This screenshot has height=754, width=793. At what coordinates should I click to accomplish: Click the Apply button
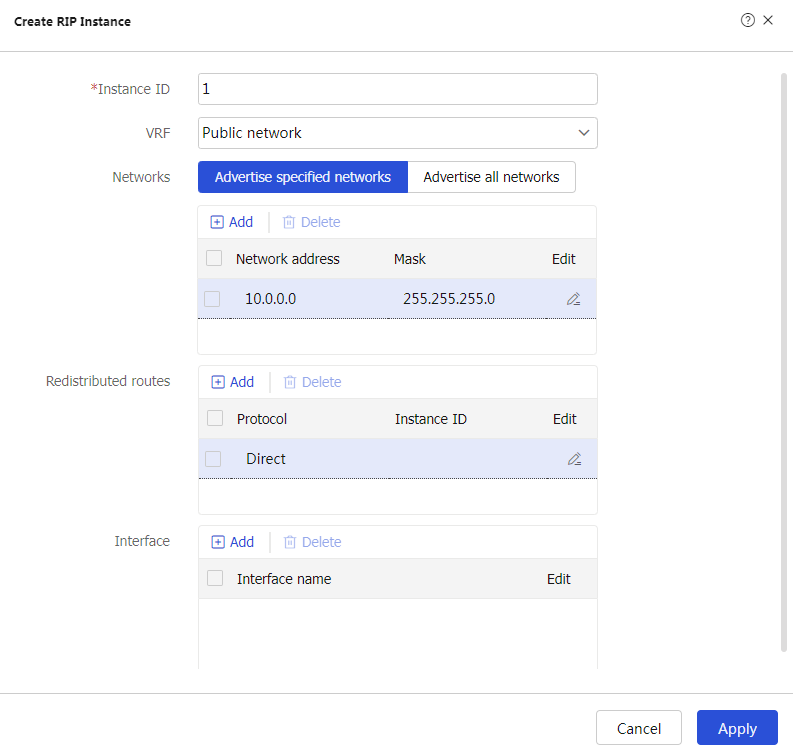pos(737,728)
